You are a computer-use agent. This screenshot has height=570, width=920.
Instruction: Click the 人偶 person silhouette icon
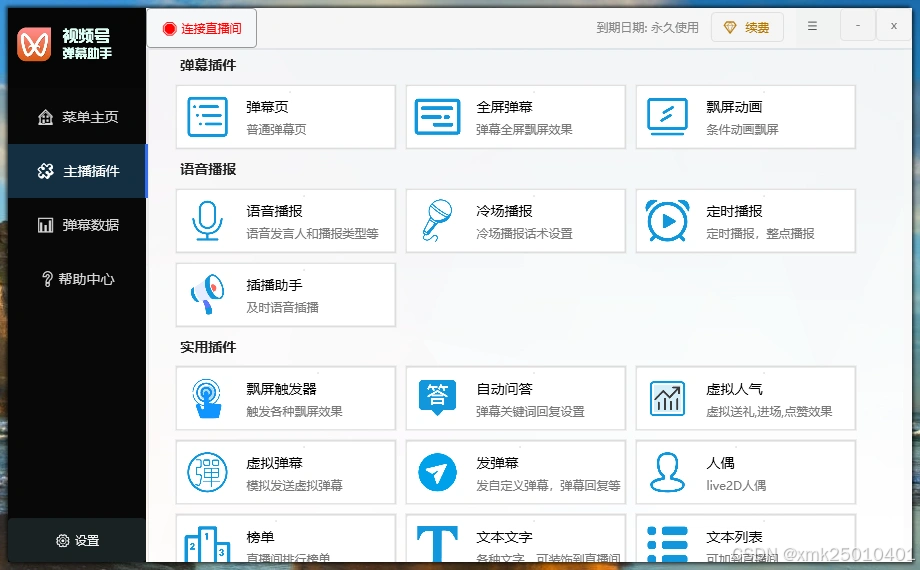tap(667, 472)
